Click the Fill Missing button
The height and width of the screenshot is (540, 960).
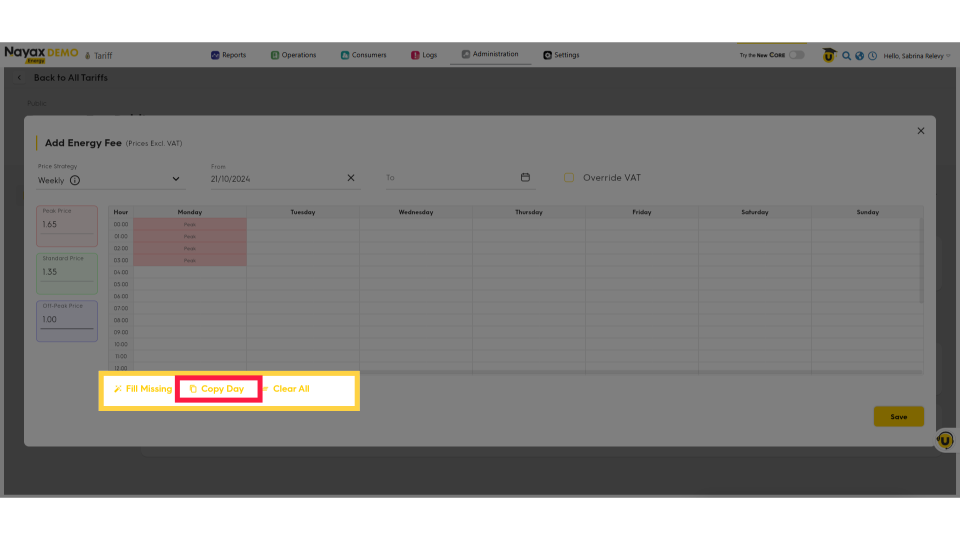(143, 389)
